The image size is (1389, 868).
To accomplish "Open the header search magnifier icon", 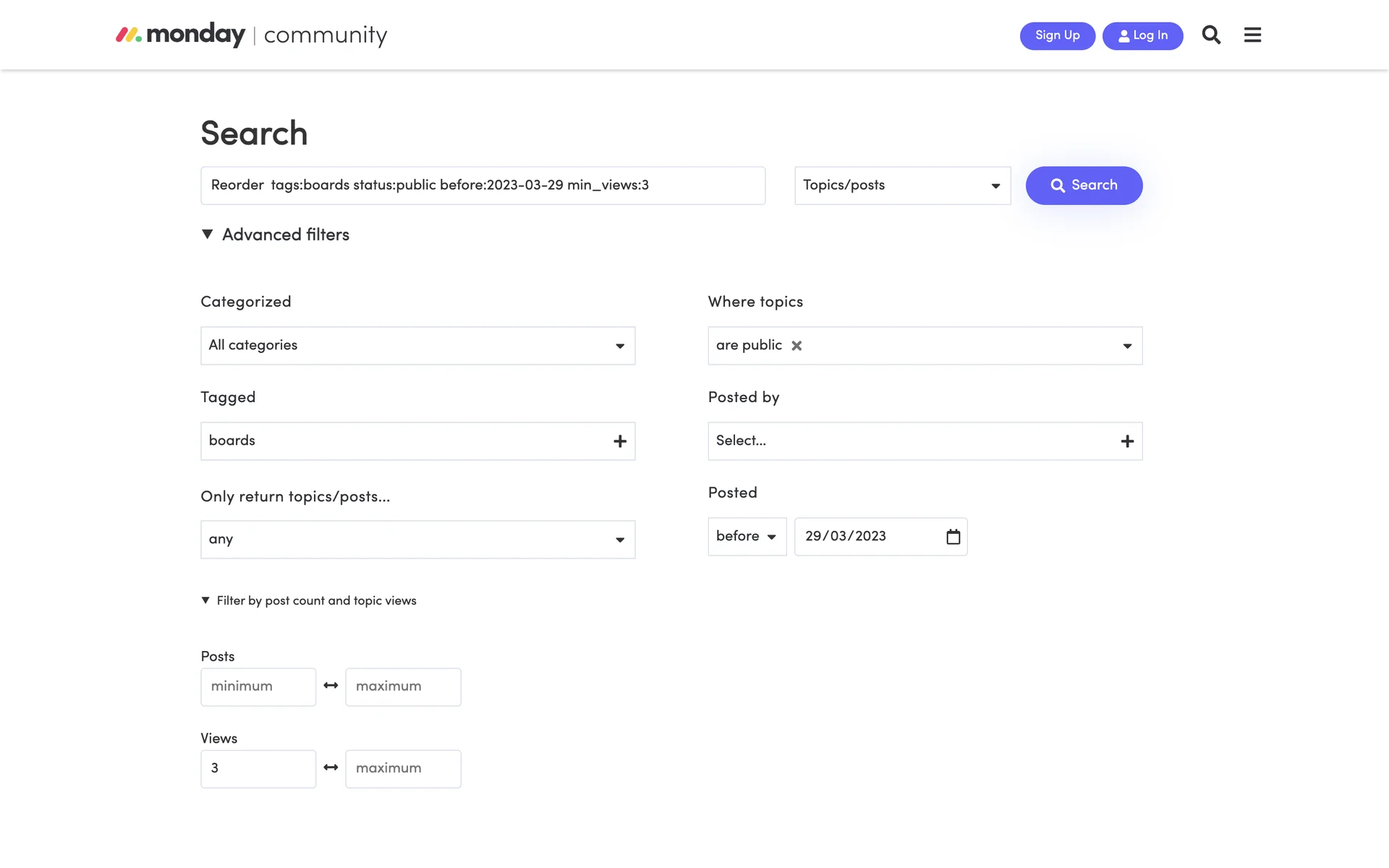I will coord(1211,35).
